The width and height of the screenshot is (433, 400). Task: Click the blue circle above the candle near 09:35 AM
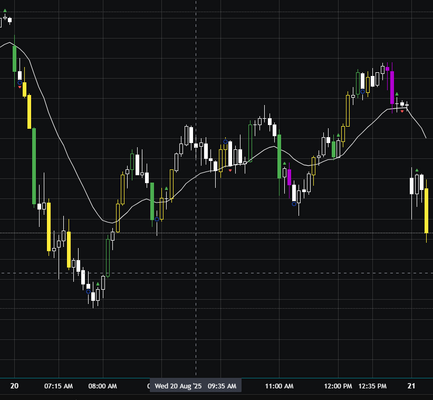225,142
